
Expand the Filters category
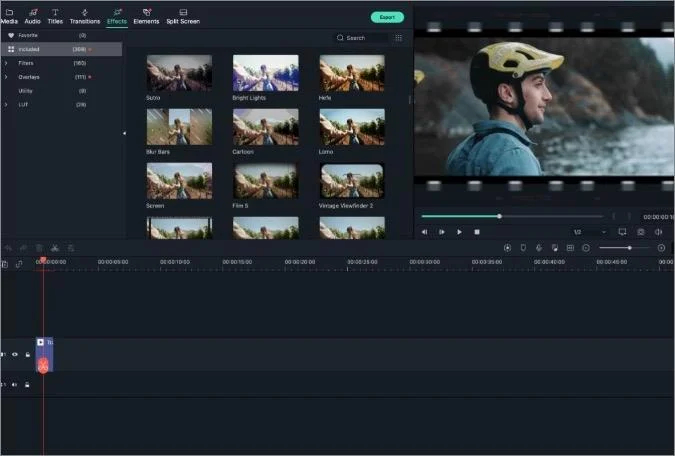point(6,63)
